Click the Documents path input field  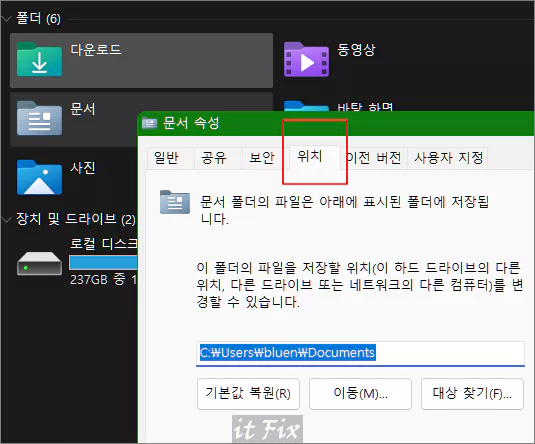click(360, 354)
